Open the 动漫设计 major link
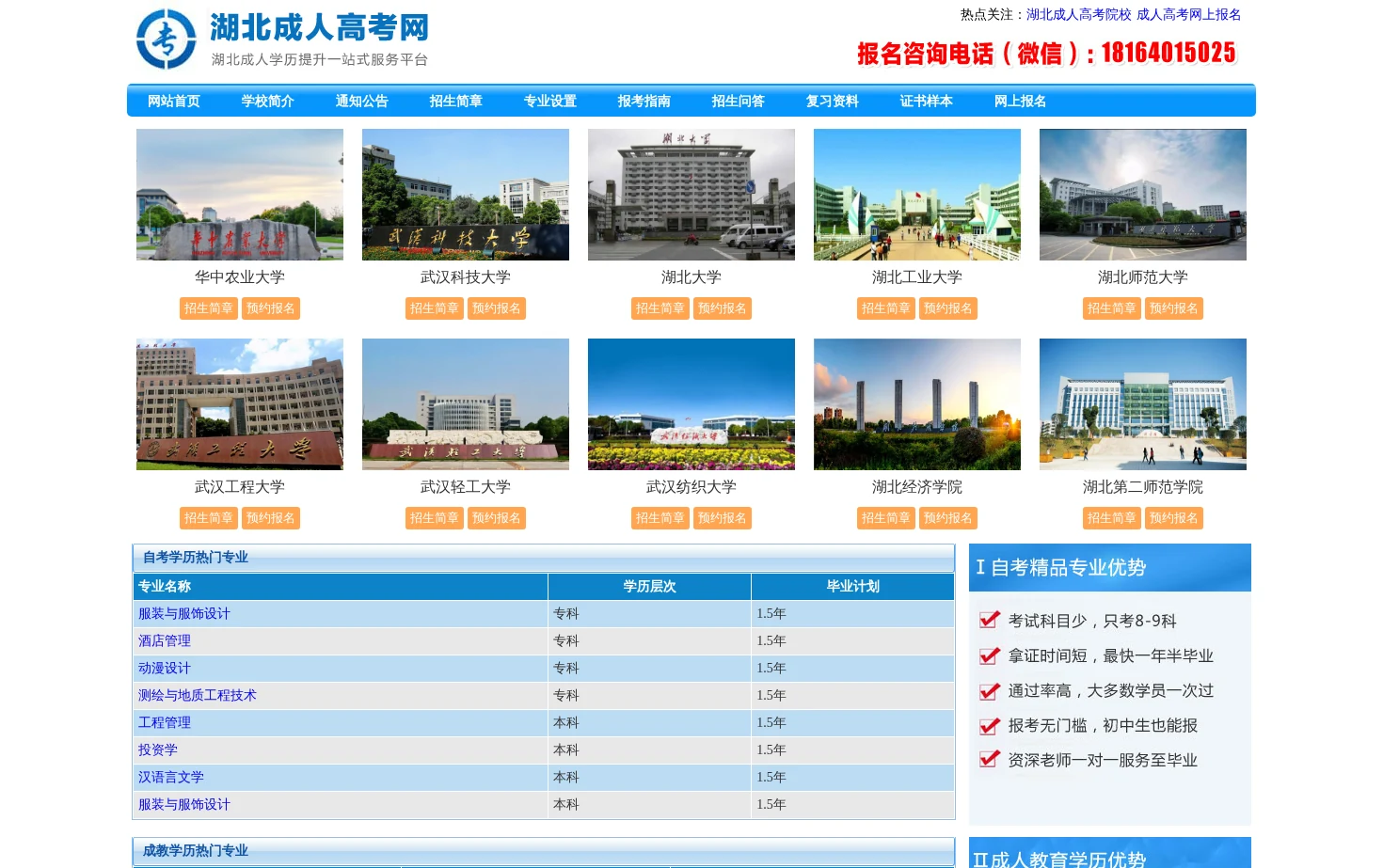The image size is (1383, 868). 165,668
